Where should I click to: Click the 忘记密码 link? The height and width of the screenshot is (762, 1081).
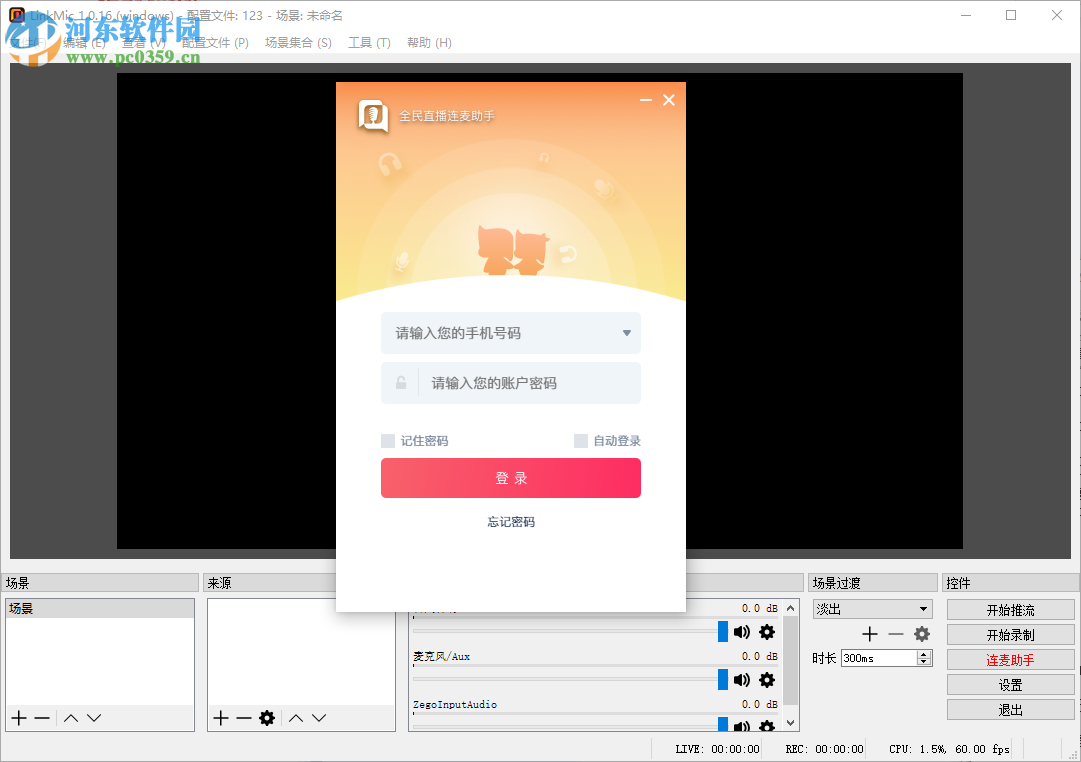[510, 521]
